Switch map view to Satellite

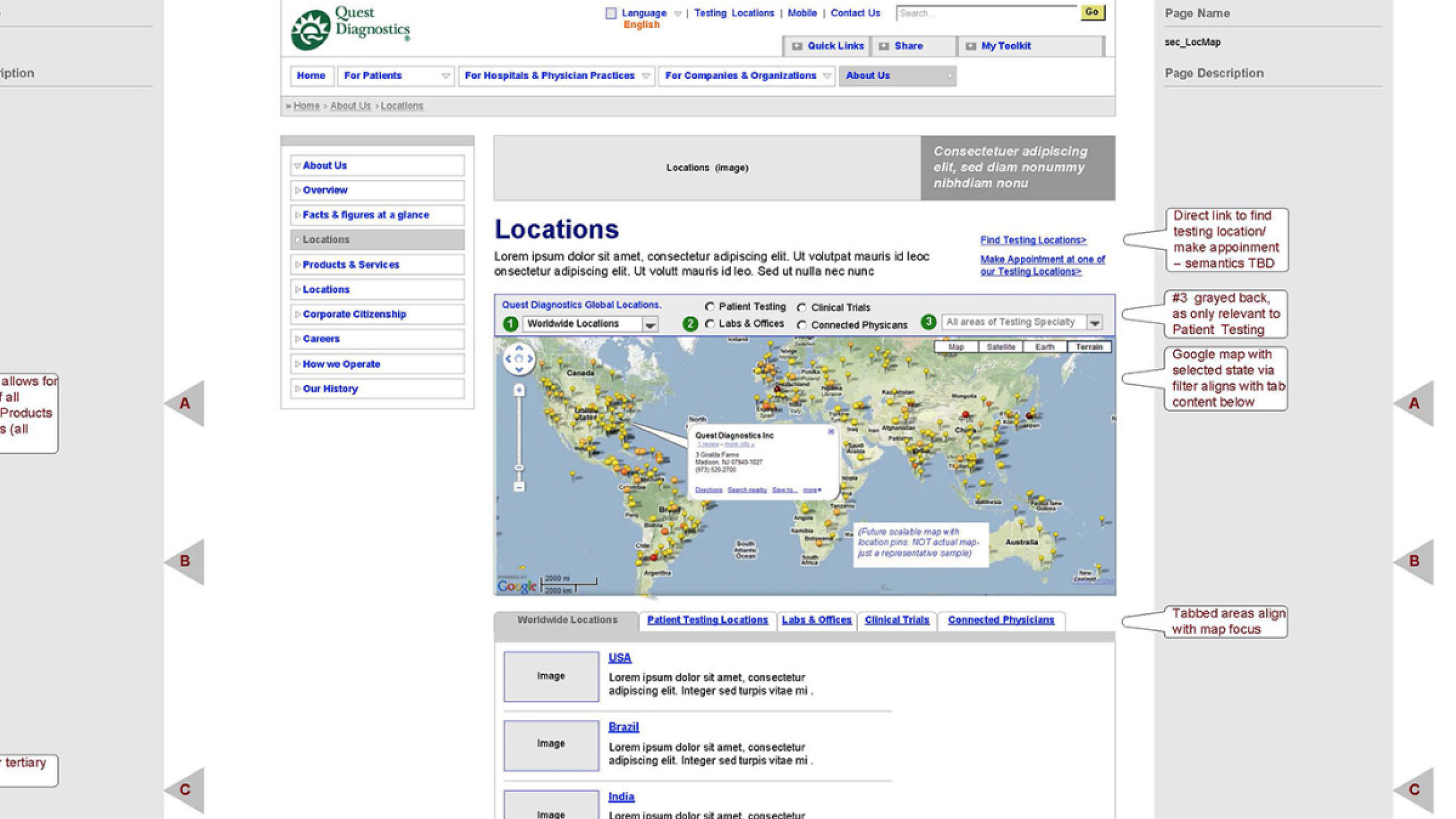pyautogui.click(x=1000, y=347)
